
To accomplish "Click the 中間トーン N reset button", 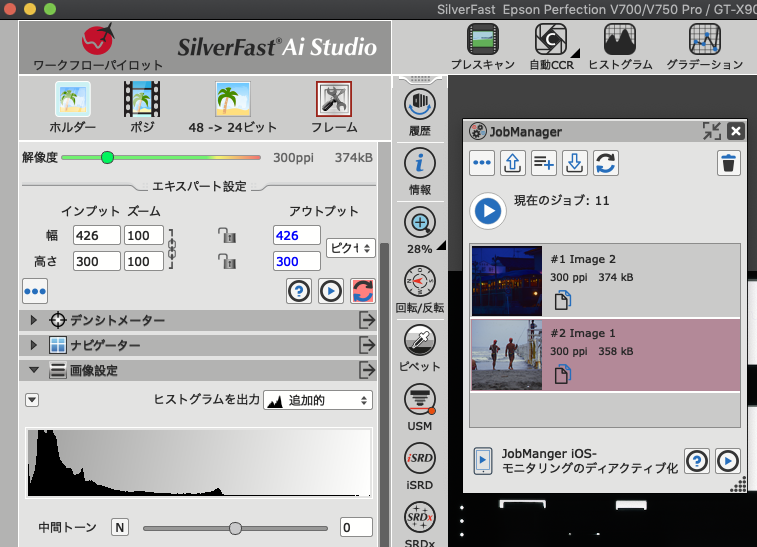I will (120, 527).
